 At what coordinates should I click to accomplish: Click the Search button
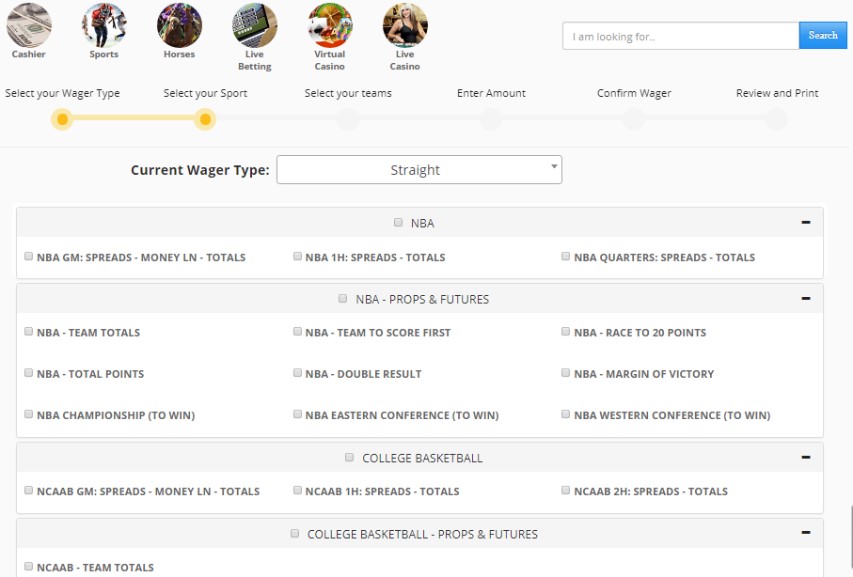(x=822, y=36)
